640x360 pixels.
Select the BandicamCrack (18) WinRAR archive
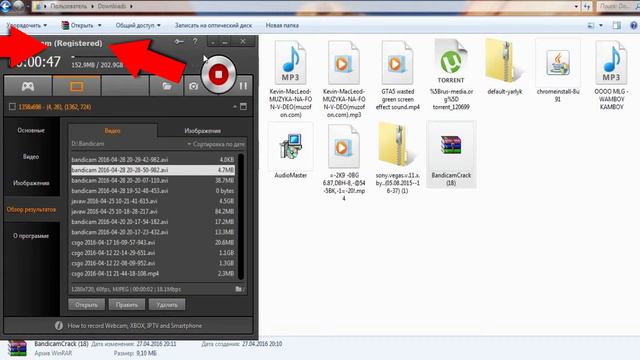(451, 154)
